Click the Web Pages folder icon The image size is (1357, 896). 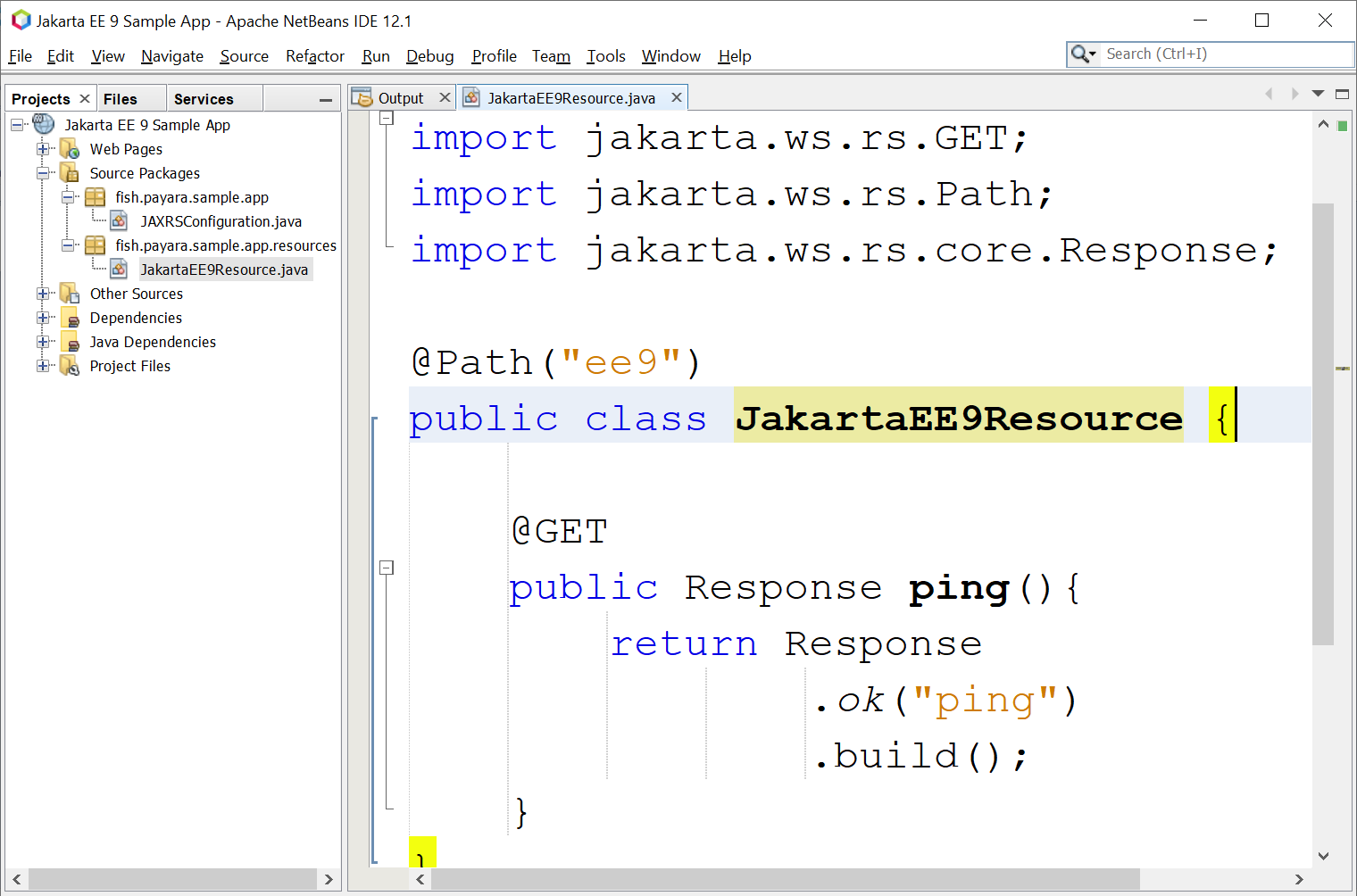pyautogui.click(x=70, y=149)
